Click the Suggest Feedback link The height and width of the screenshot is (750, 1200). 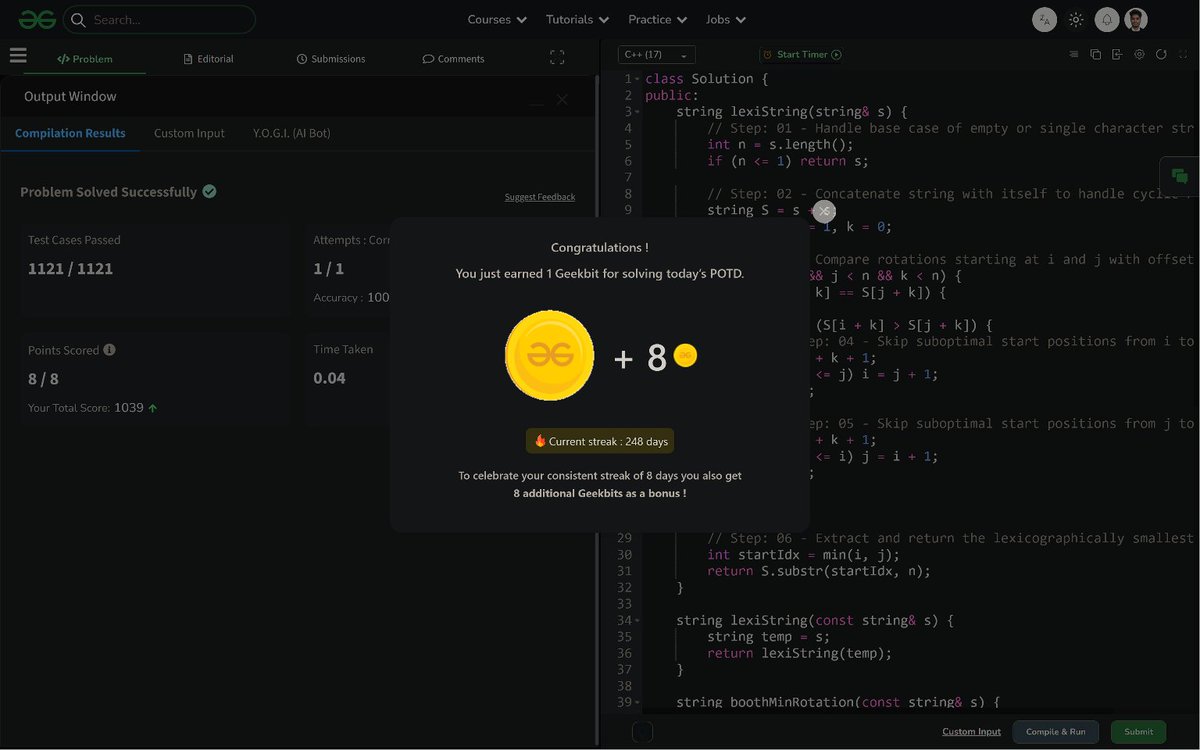click(x=540, y=197)
